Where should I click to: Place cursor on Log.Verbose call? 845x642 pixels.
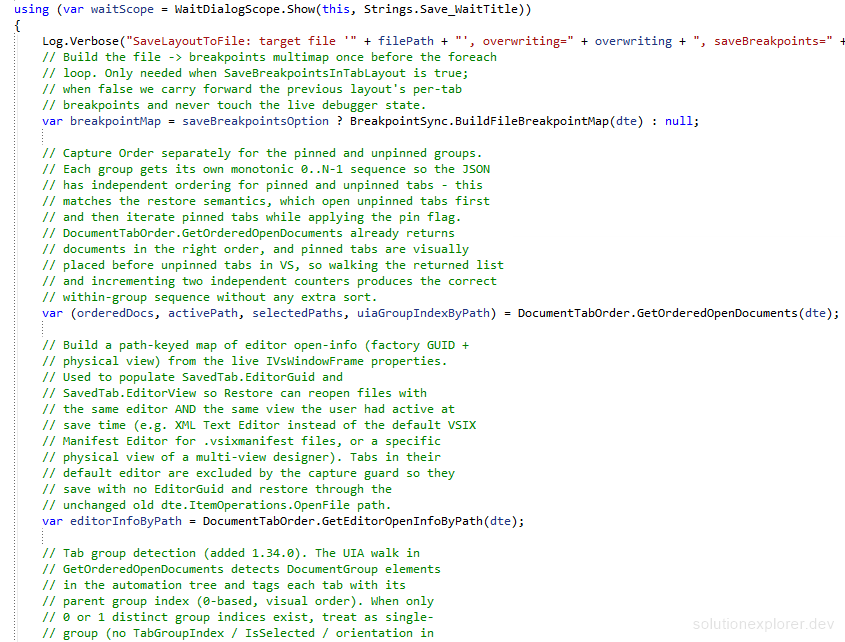(x=81, y=41)
